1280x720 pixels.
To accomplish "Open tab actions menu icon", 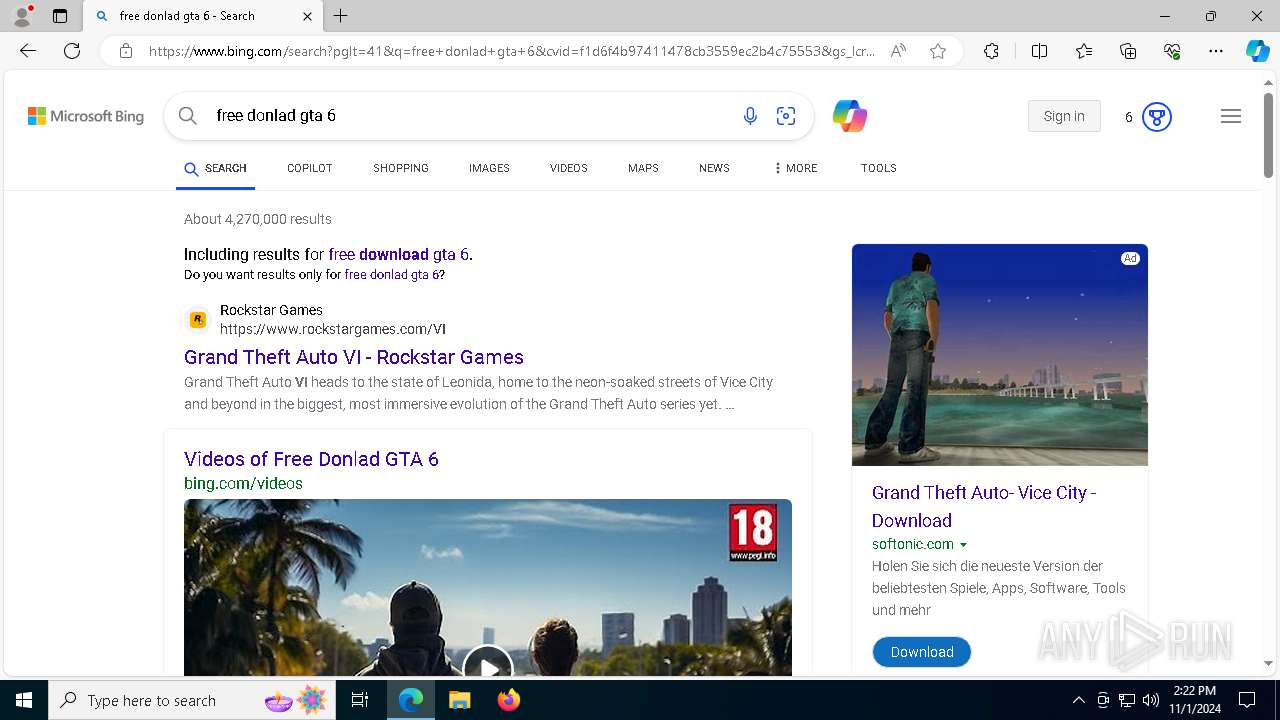I will pos(60,16).
